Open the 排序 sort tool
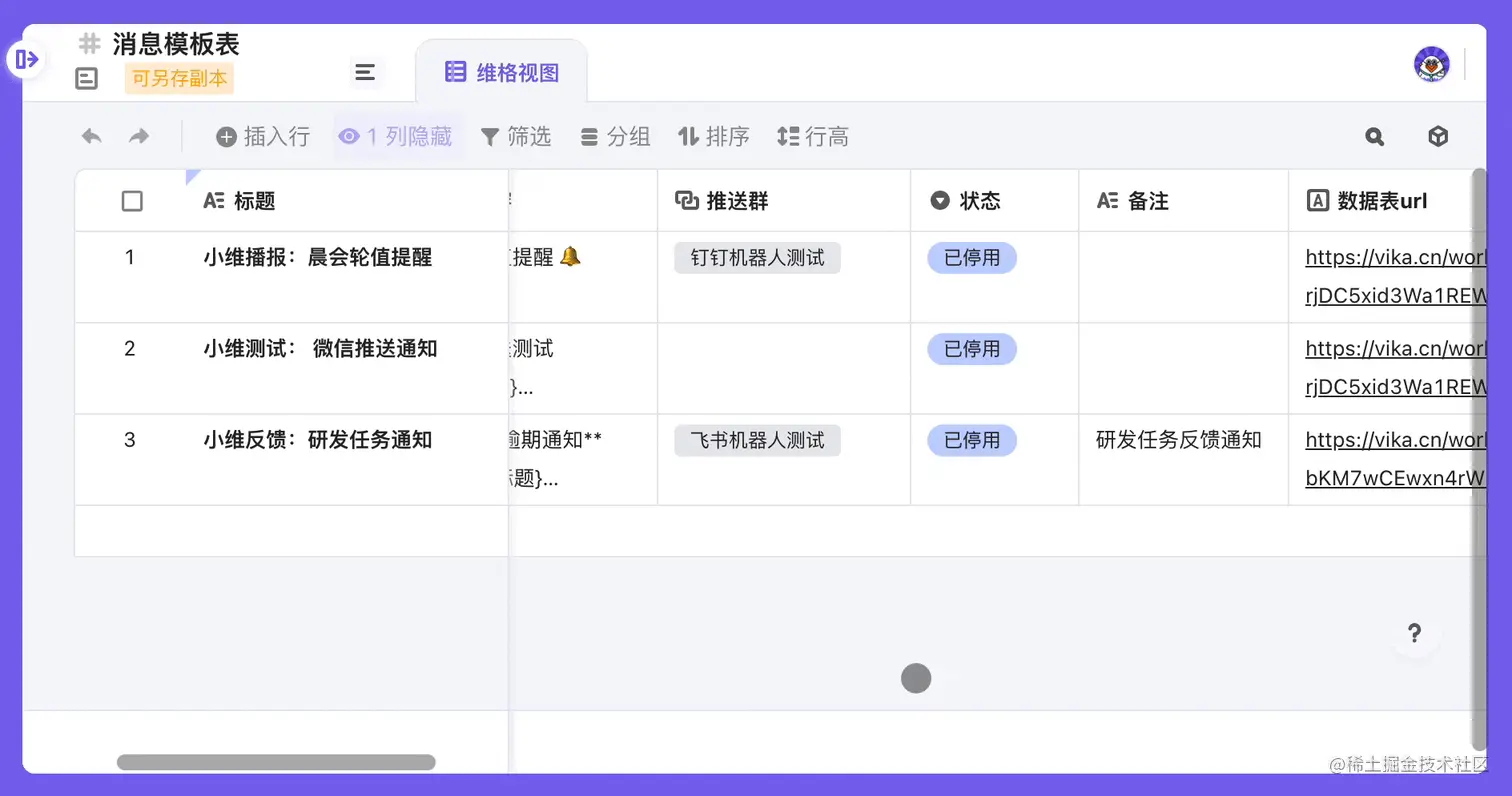Screen dimensions: 1512x796 (714, 136)
